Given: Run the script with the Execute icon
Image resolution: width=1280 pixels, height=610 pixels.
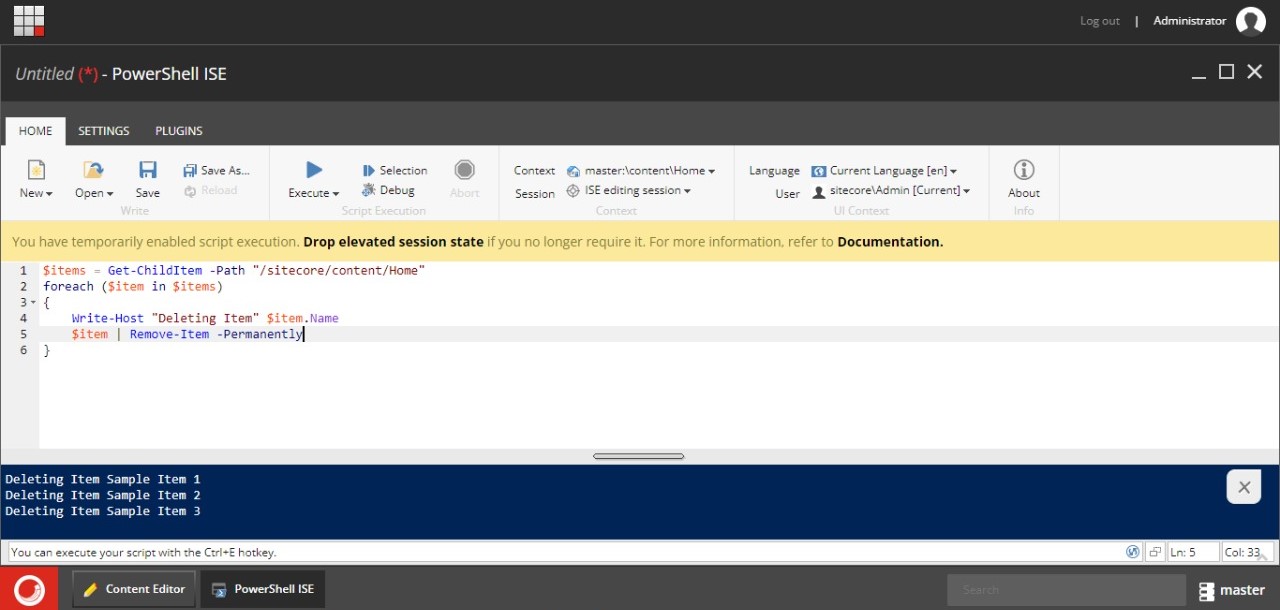Looking at the screenshot, I should pos(314,170).
